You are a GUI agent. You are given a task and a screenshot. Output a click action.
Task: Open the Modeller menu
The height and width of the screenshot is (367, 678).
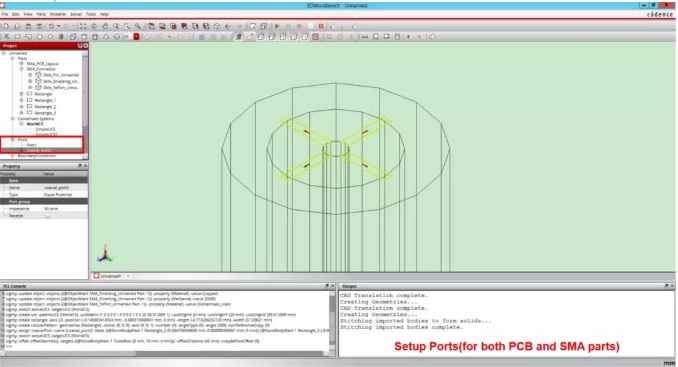pos(58,14)
